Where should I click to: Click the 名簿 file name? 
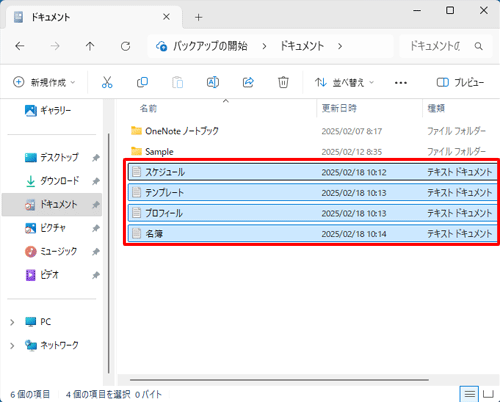[x=154, y=234]
